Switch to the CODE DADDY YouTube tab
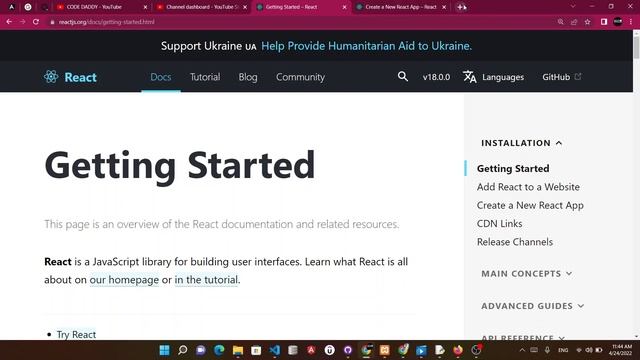Image resolution: width=640 pixels, height=360 pixels. 101,7
